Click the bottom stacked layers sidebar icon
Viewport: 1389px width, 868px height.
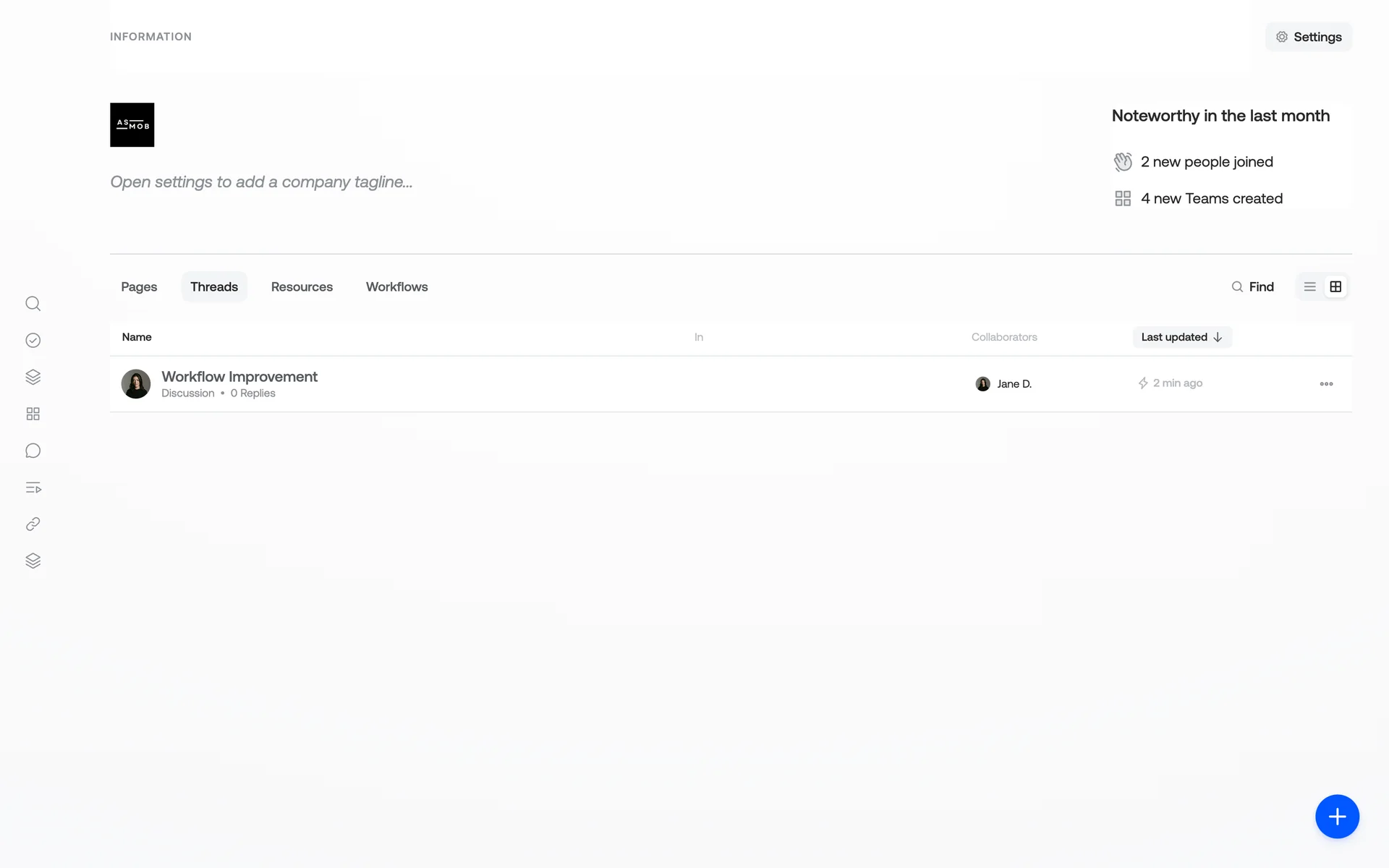pyautogui.click(x=33, y=561)
